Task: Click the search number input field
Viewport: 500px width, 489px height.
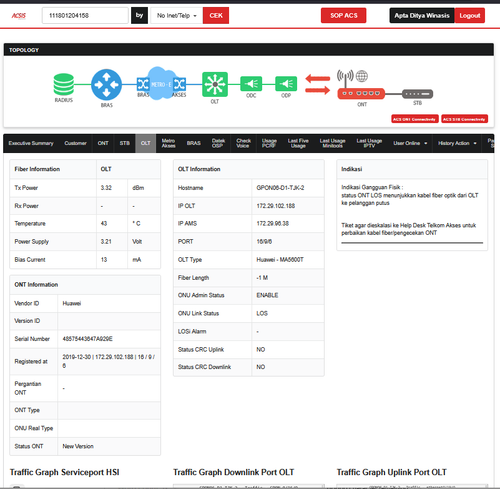Action: coord(85,15)
